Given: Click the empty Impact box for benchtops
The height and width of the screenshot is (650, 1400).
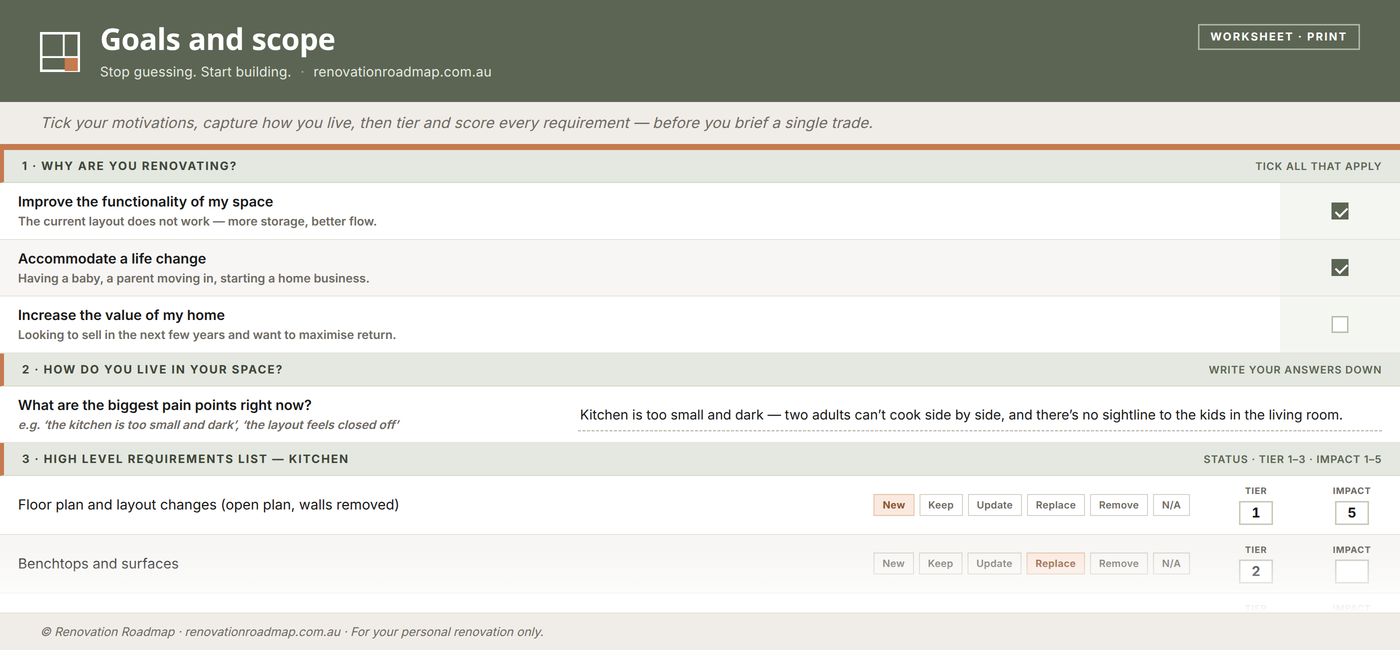Looking at the screenshot, I should (x=1352, y=572).
